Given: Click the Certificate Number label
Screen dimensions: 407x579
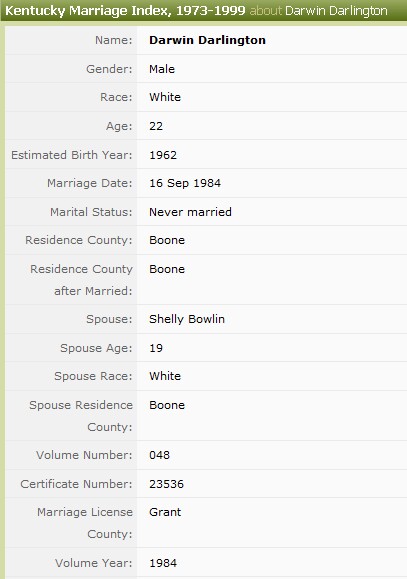Looking at the screenshot, I should [x=76, y=484].
